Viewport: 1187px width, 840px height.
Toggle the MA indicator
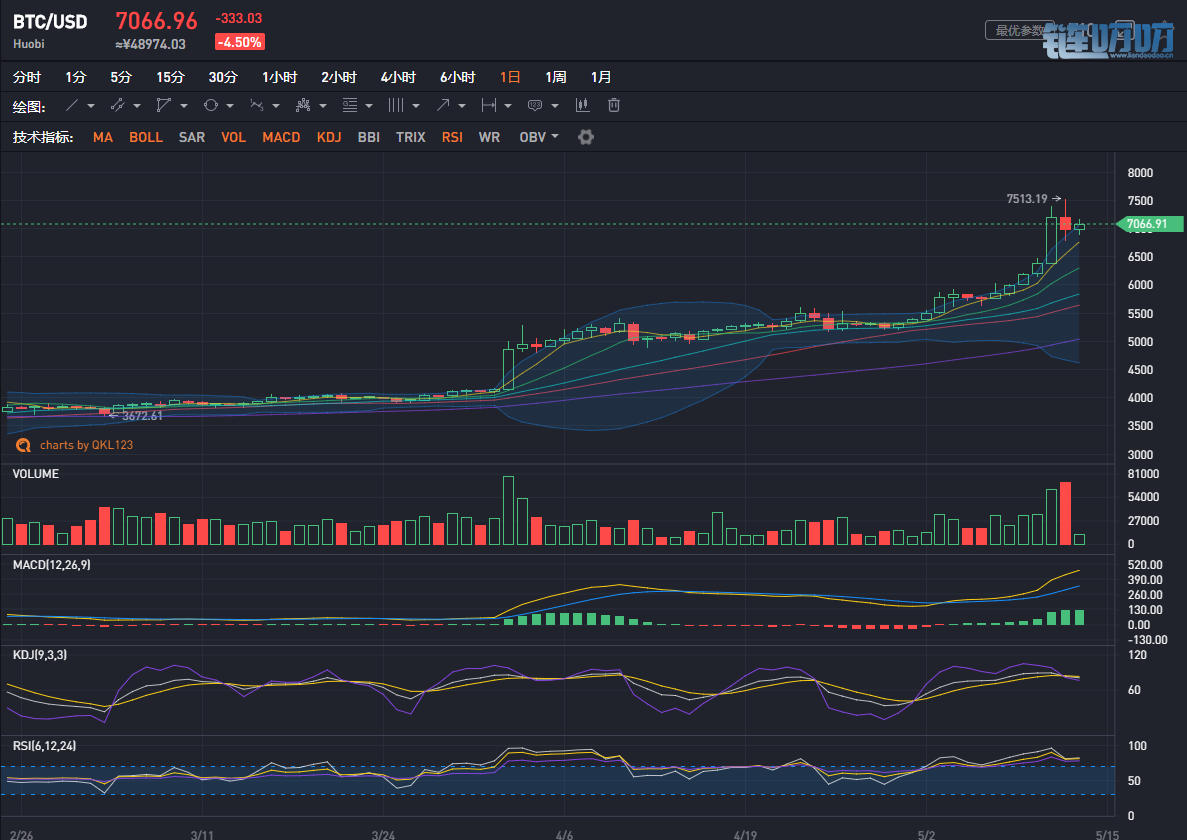pyautogui.click(x=103, y=137)
